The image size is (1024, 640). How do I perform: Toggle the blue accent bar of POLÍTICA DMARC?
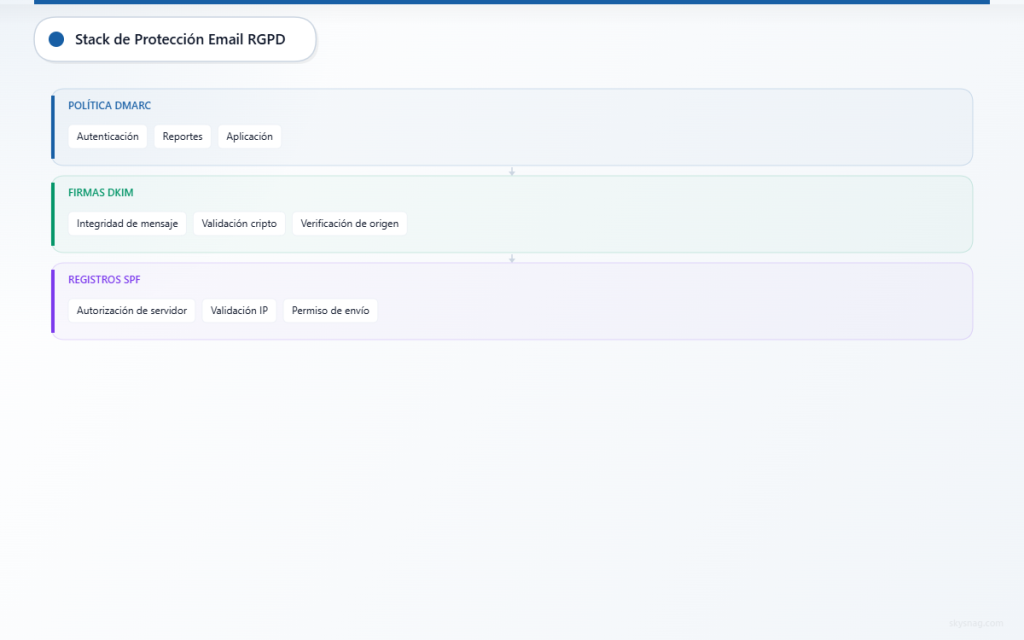click(x=52, y=127)
